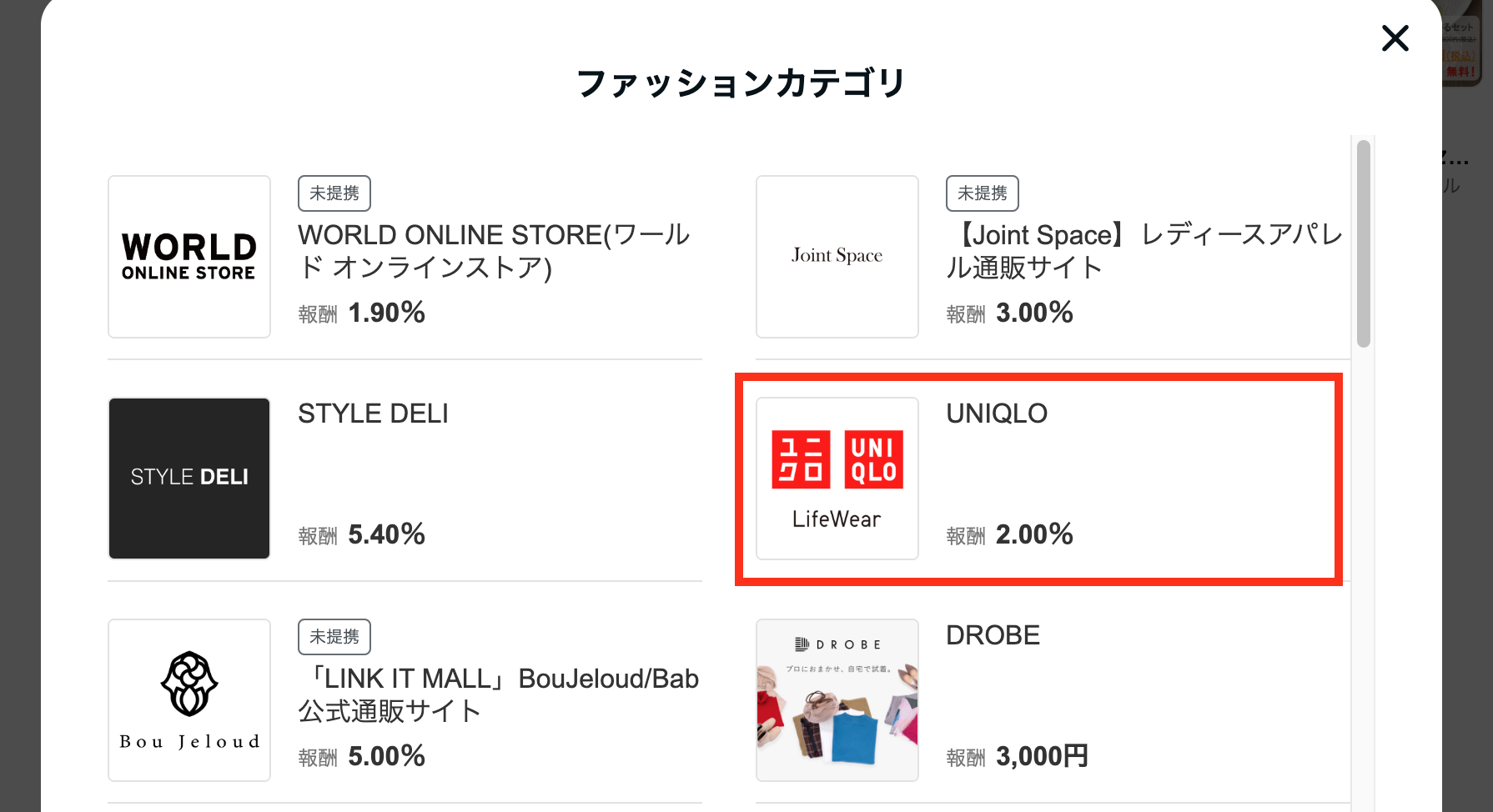Click the 未提携 badge for WORLD ONLINE STORE
Screen dimensions: 1493x812
click(x=334, y=193)
